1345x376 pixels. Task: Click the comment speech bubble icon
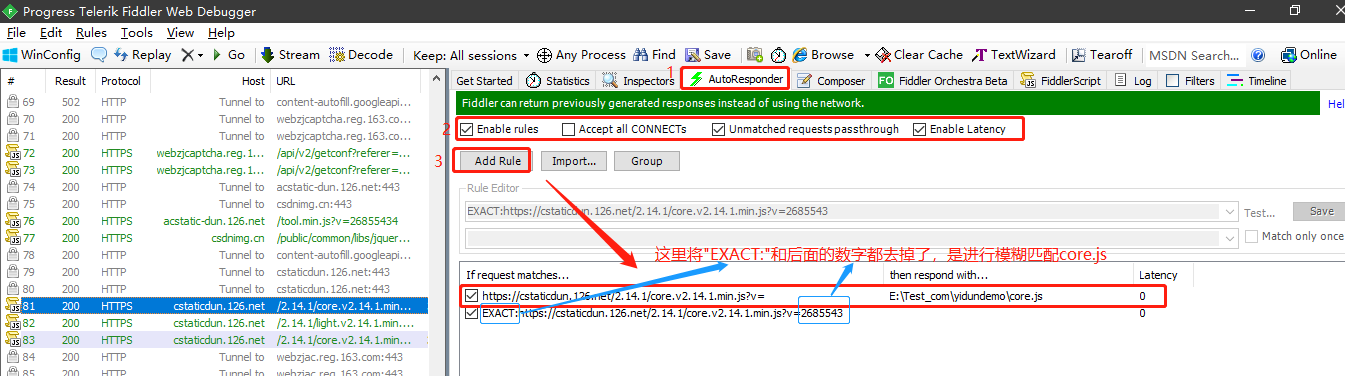[x=99, y=55]
